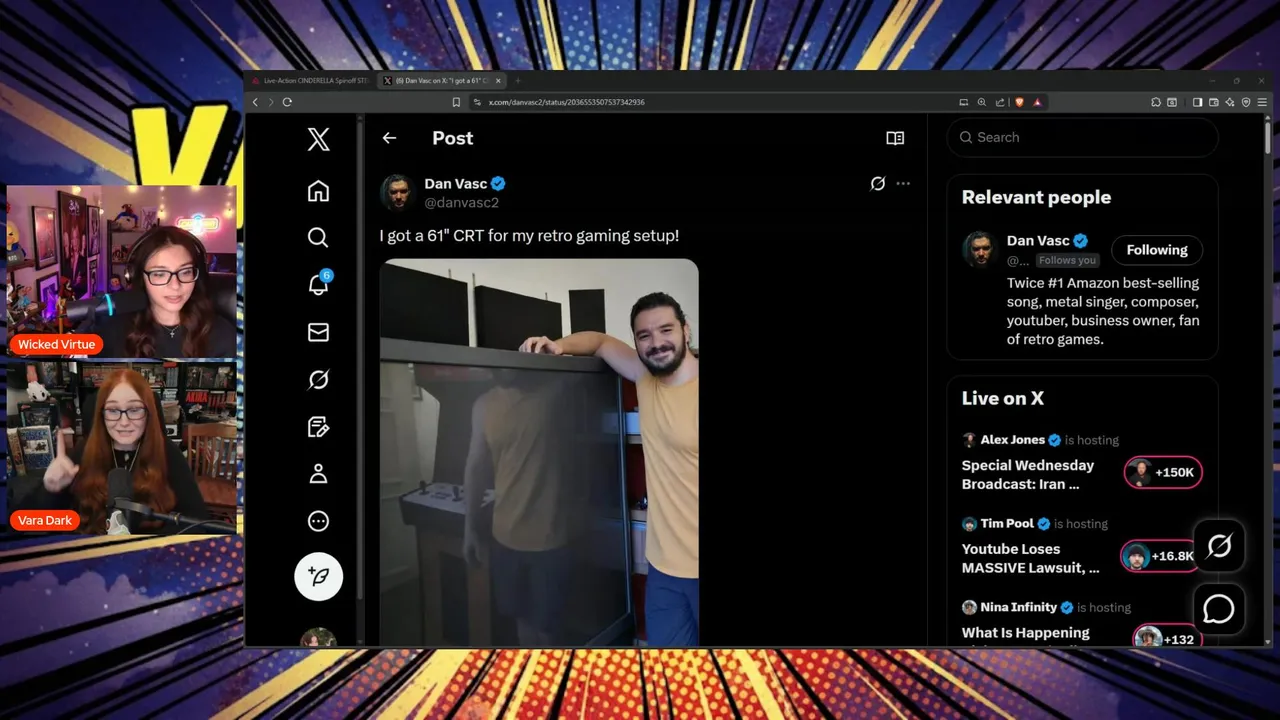Open a new browser tab

518,80
